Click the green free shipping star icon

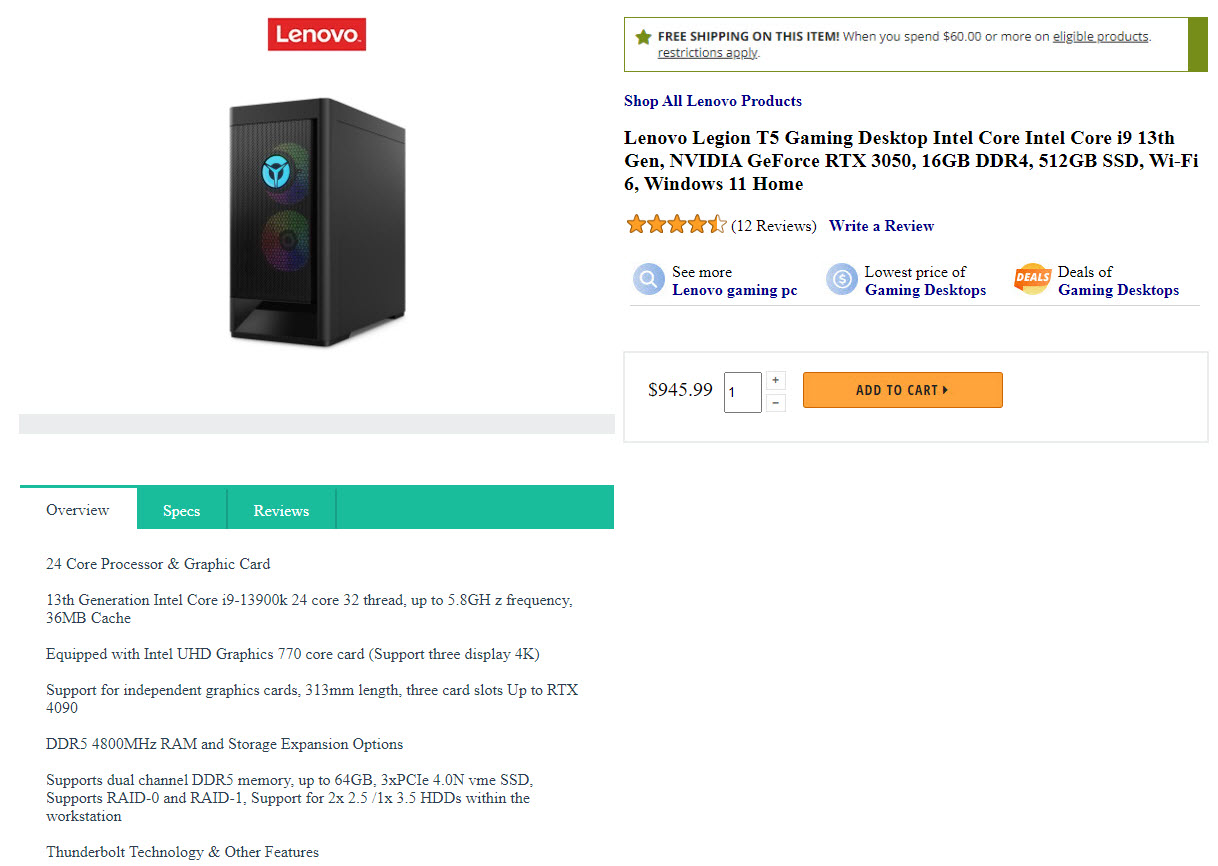coord(643,37)
